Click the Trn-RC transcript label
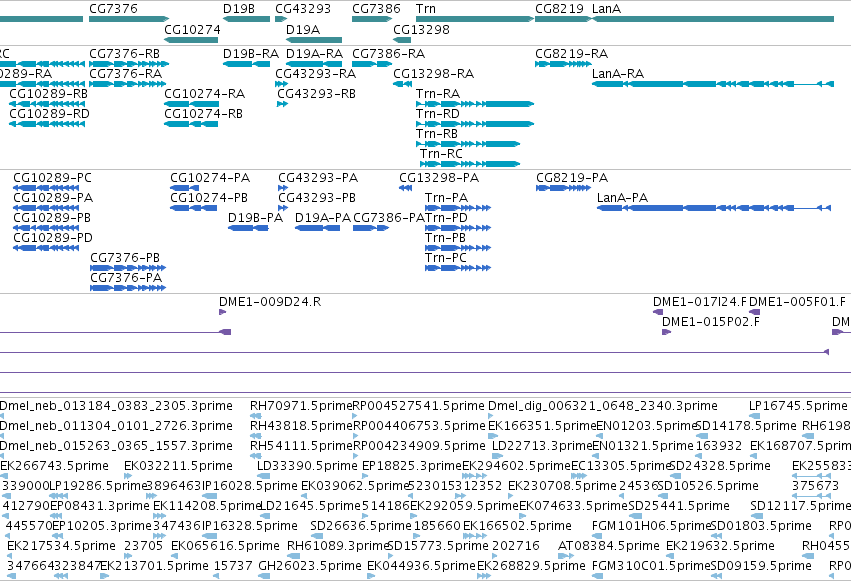This screenshot has width=851, height=581. (x=441, y=154)
